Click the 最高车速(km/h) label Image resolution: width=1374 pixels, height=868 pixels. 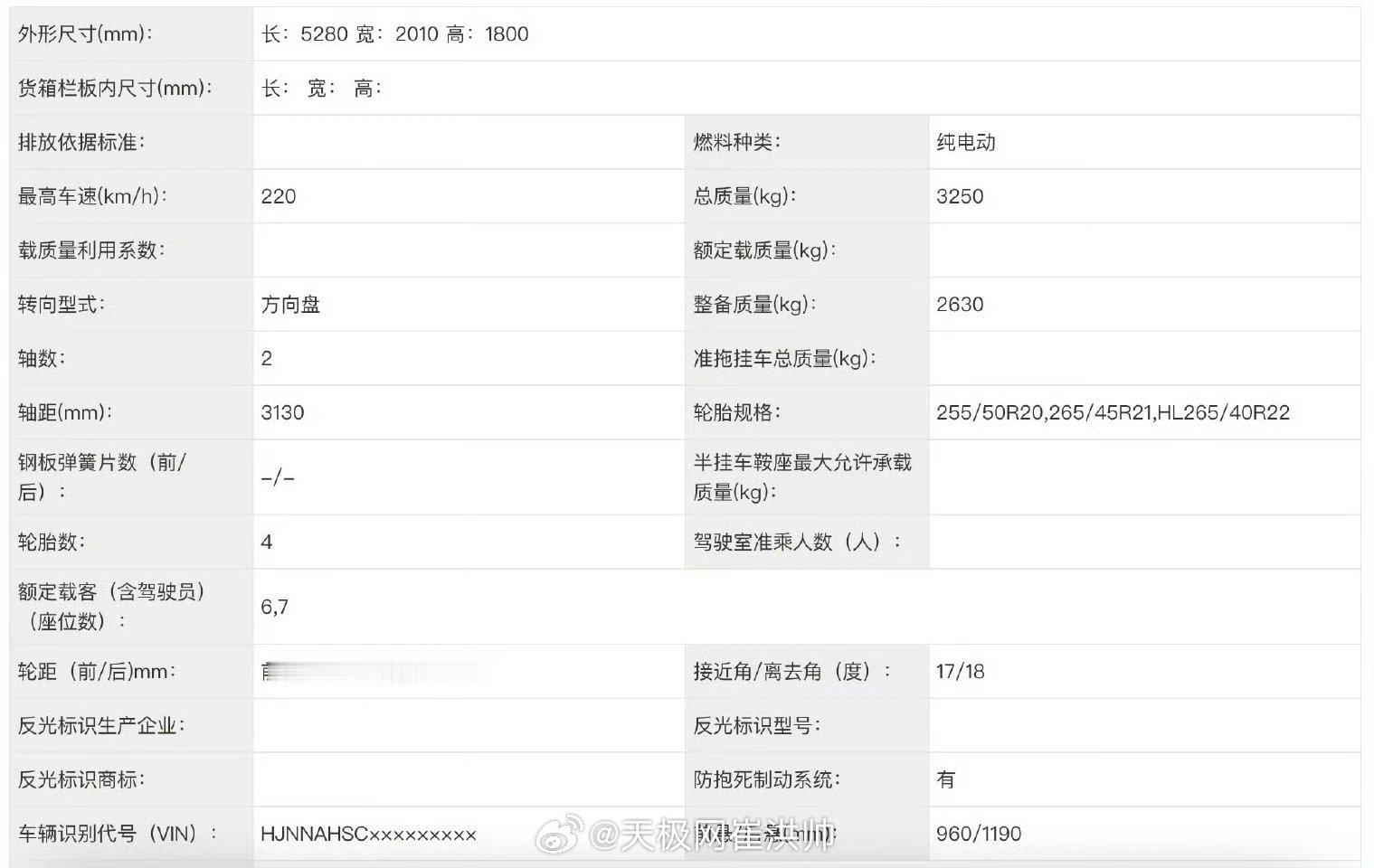[93, 196]
